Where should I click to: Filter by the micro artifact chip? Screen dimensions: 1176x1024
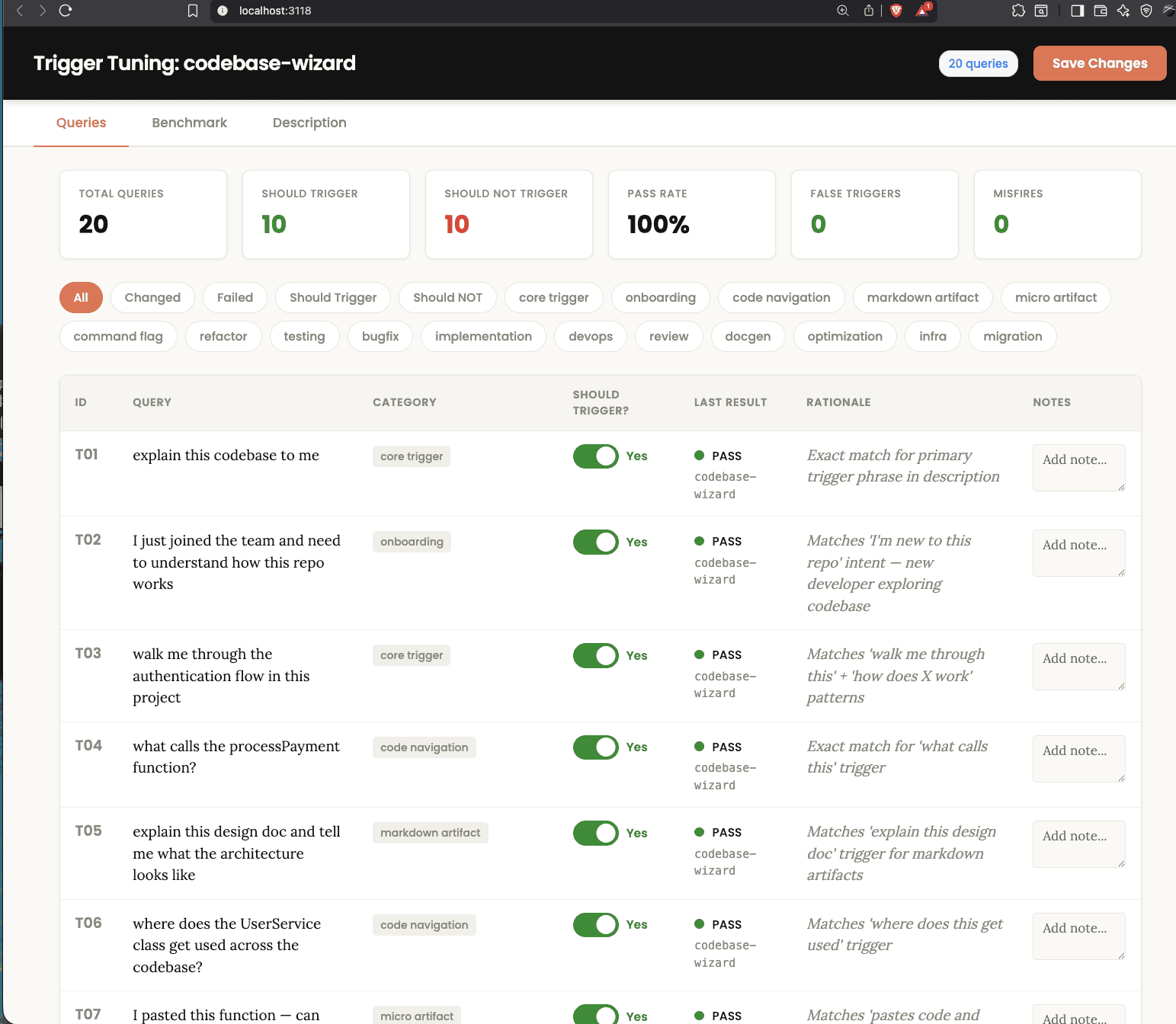[x=1056, y=297]
